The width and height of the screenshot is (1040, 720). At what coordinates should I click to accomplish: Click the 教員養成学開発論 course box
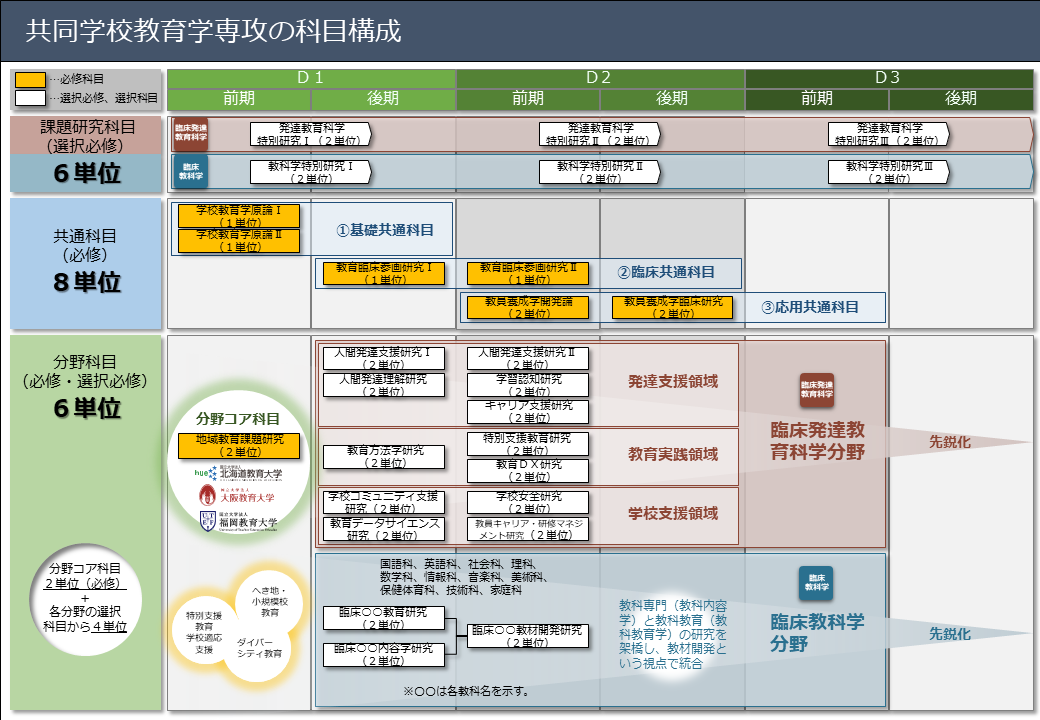click(528, 308)
